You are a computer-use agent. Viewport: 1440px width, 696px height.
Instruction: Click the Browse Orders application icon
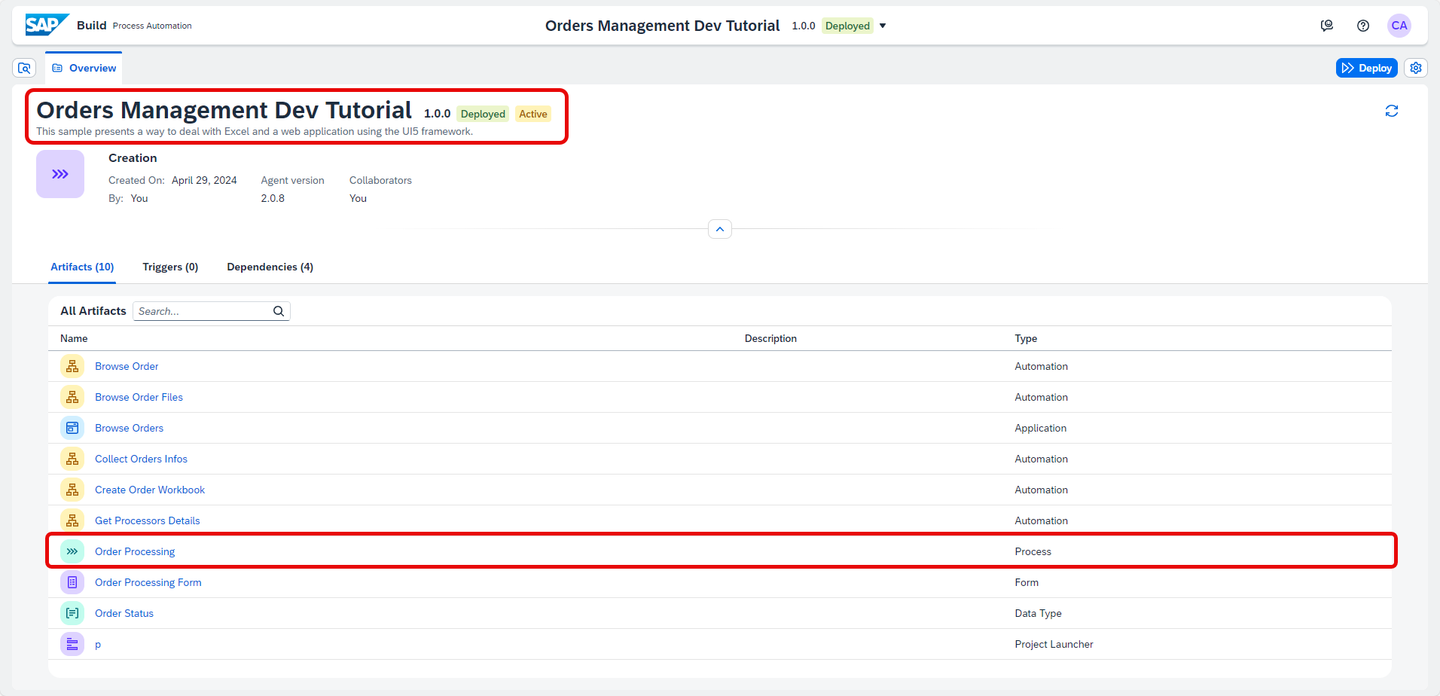pyautogui.click(x=72, y=428)
